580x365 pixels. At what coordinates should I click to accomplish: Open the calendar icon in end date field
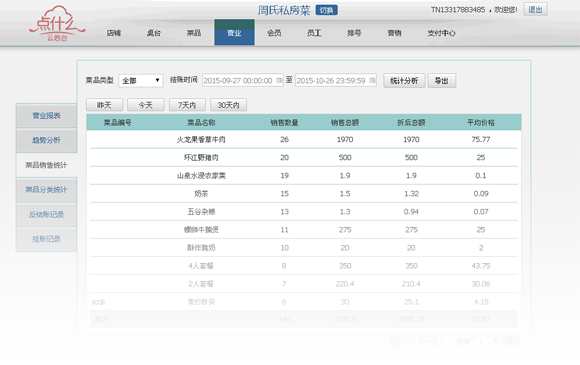point(372,80)
